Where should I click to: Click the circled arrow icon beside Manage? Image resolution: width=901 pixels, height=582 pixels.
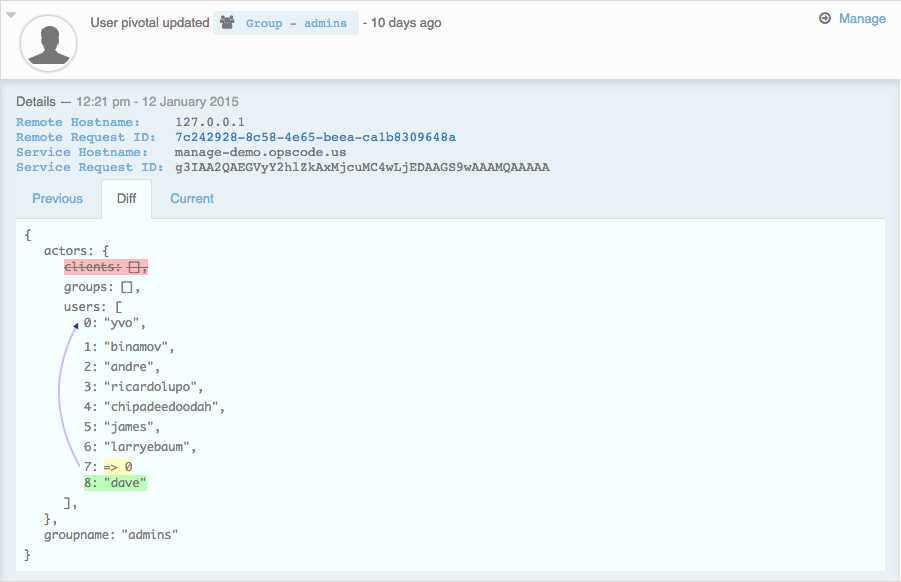(825, 19)
